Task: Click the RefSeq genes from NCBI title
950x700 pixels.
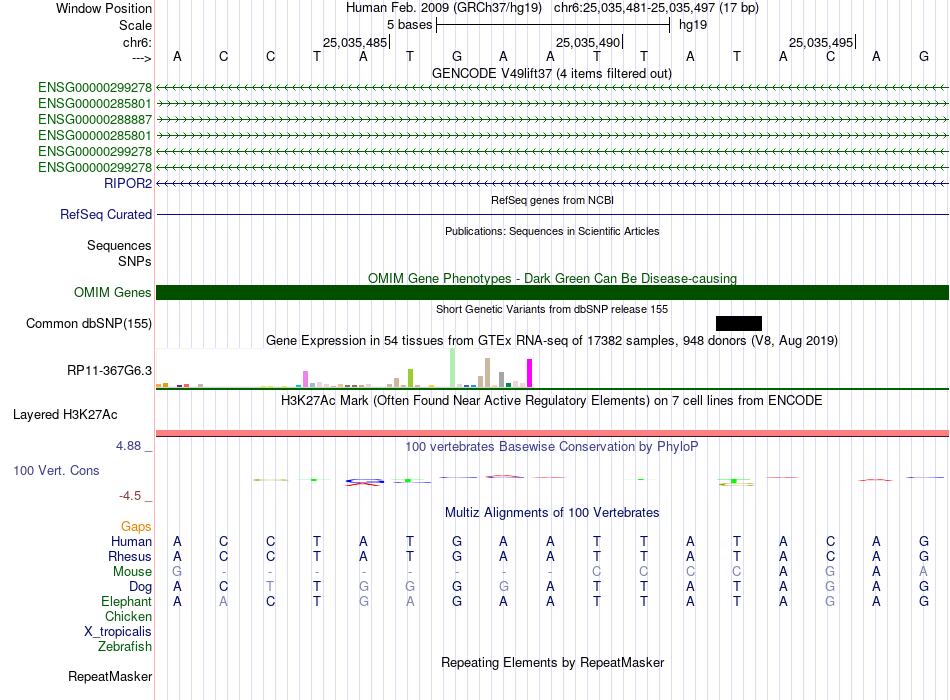Action: 552,200
